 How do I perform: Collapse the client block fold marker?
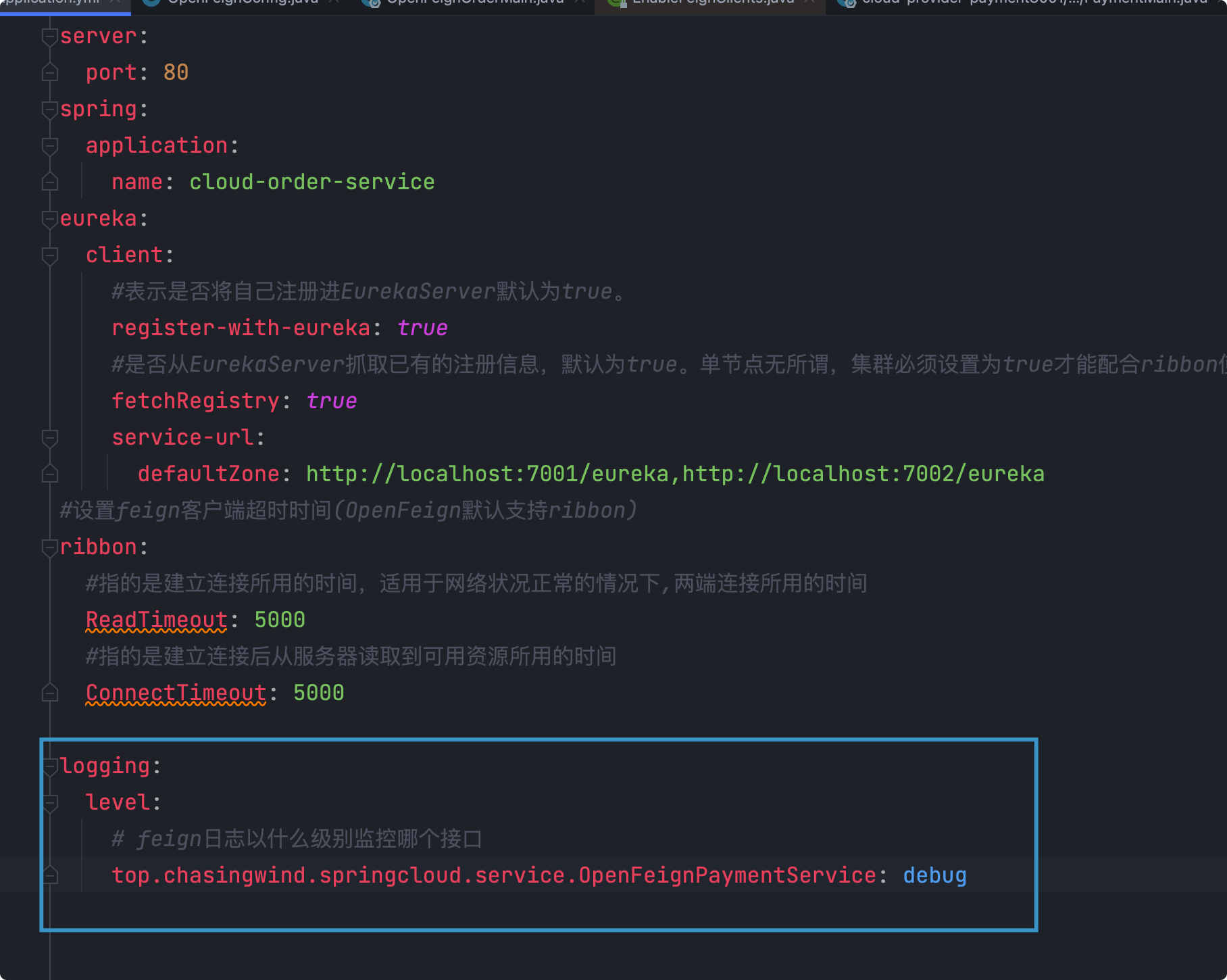tap(49, 255)
